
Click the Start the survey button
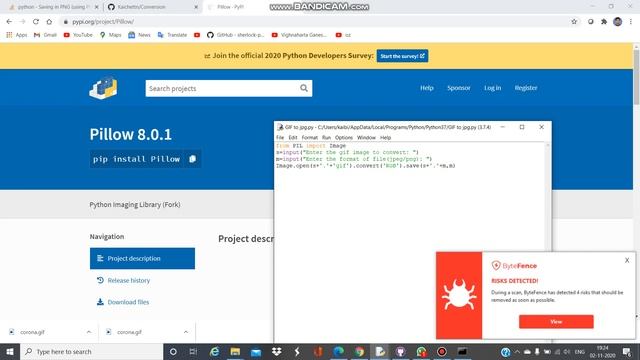[x=402, y=56]
